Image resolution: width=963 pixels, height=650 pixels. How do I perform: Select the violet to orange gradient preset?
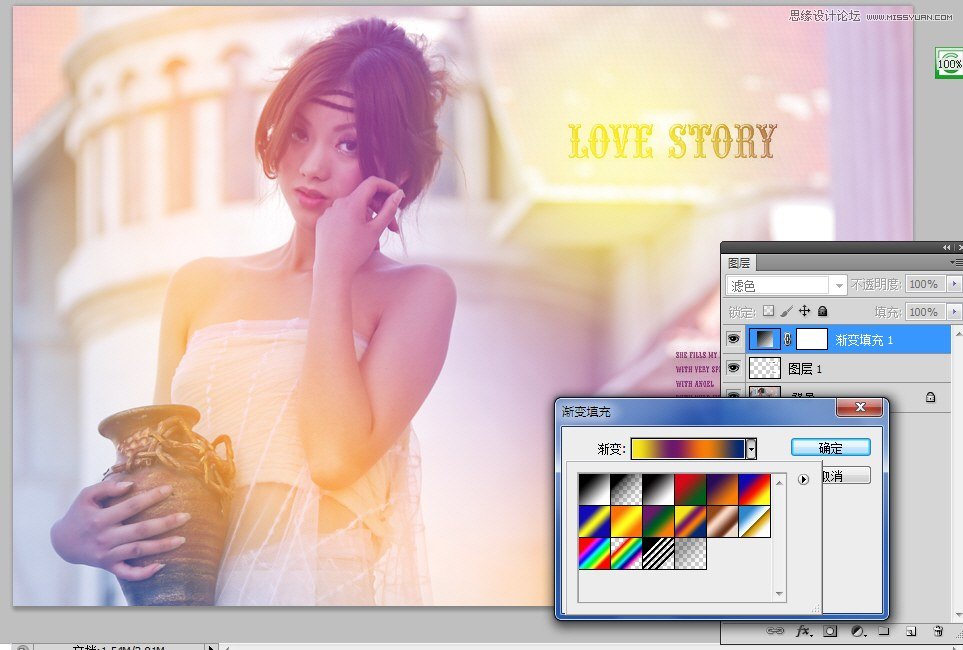pyautogui.click(x=722, y=490)
